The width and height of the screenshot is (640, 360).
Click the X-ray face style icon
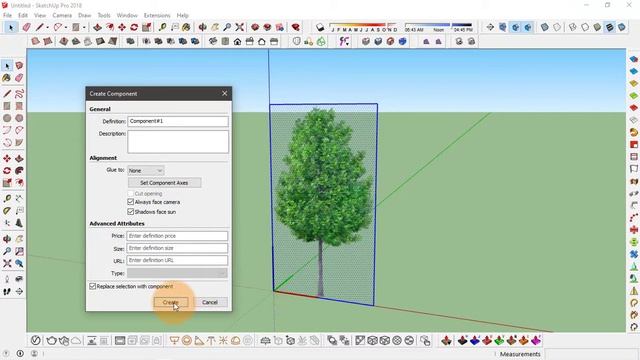(x=544, y=27)
